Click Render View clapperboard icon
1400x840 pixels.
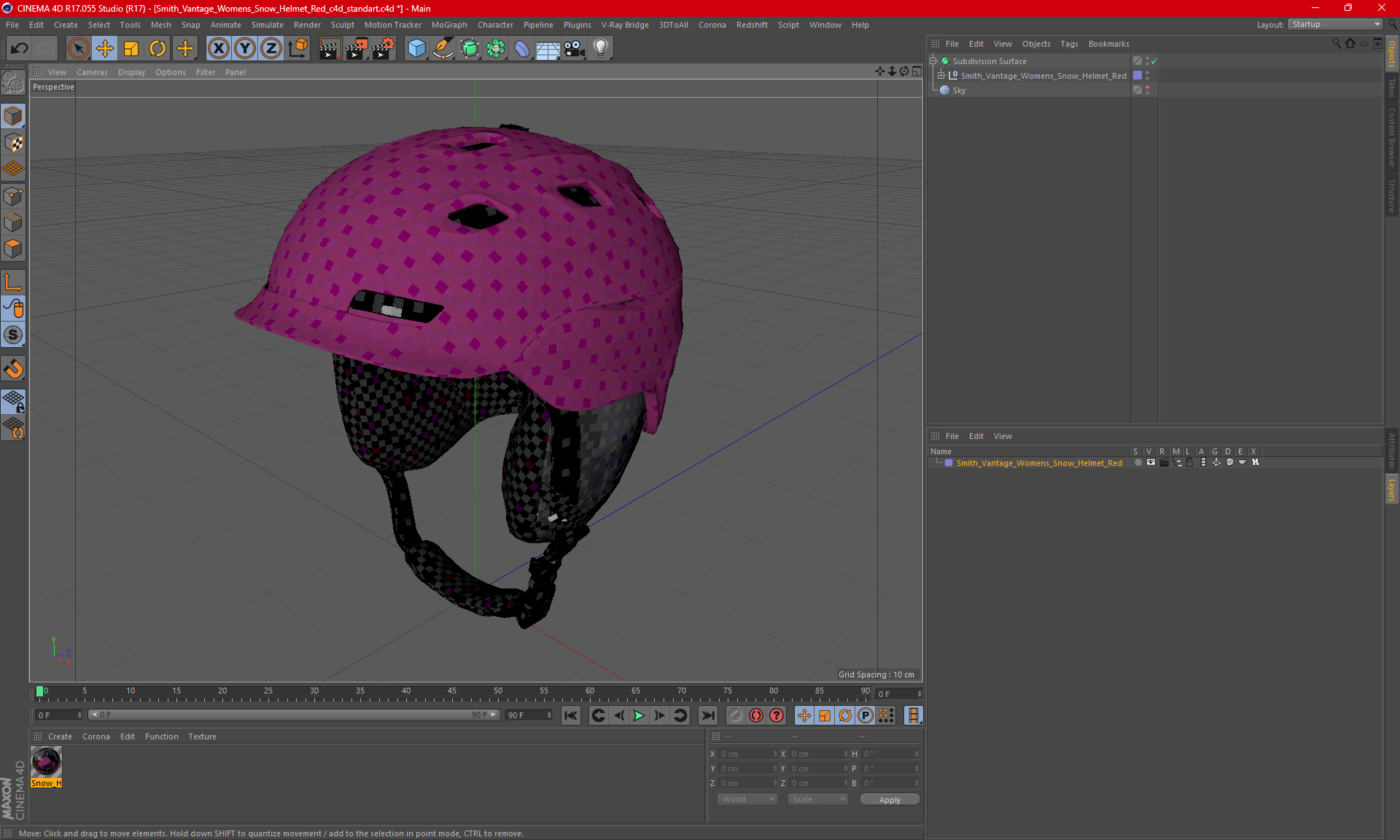tap(330, 49)
